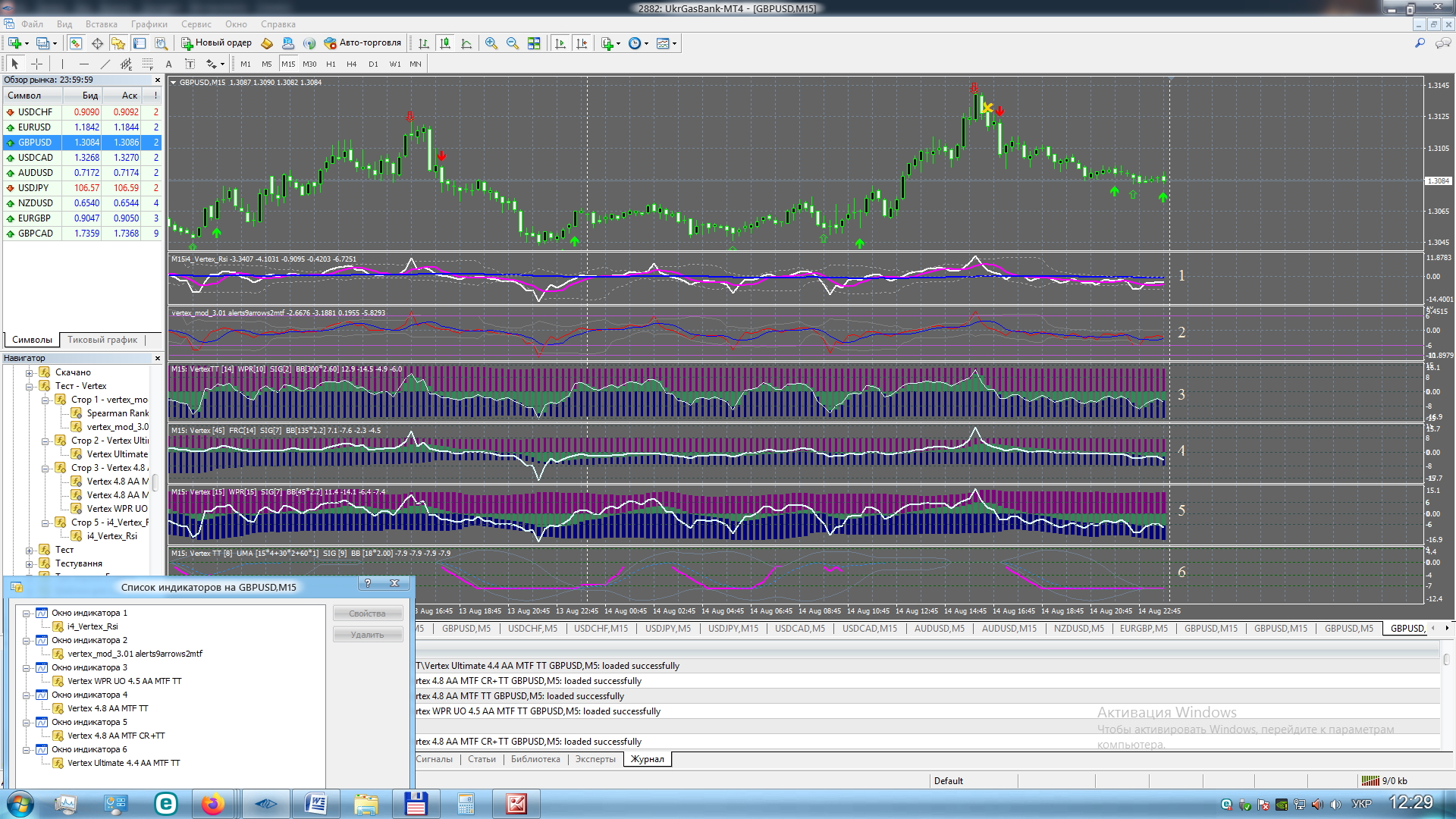Collapse Окно индикатора 3 tree node

[27, 668]
